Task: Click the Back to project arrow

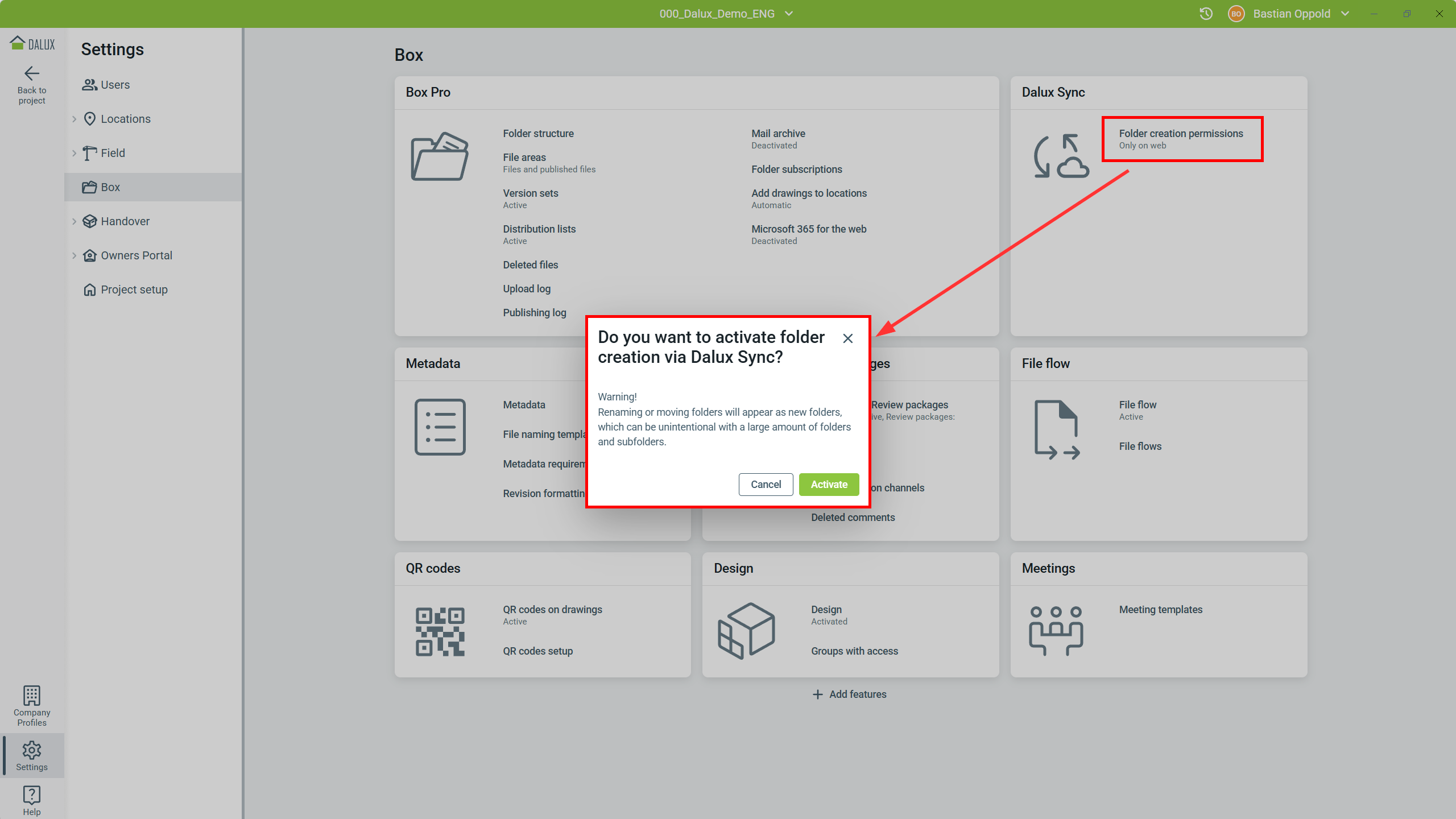Action: point(32,73)
